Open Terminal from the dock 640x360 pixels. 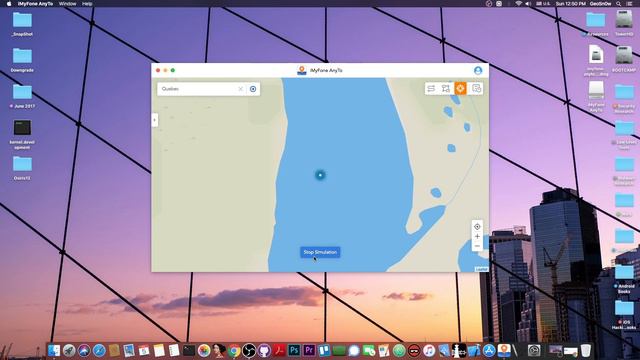189,351
